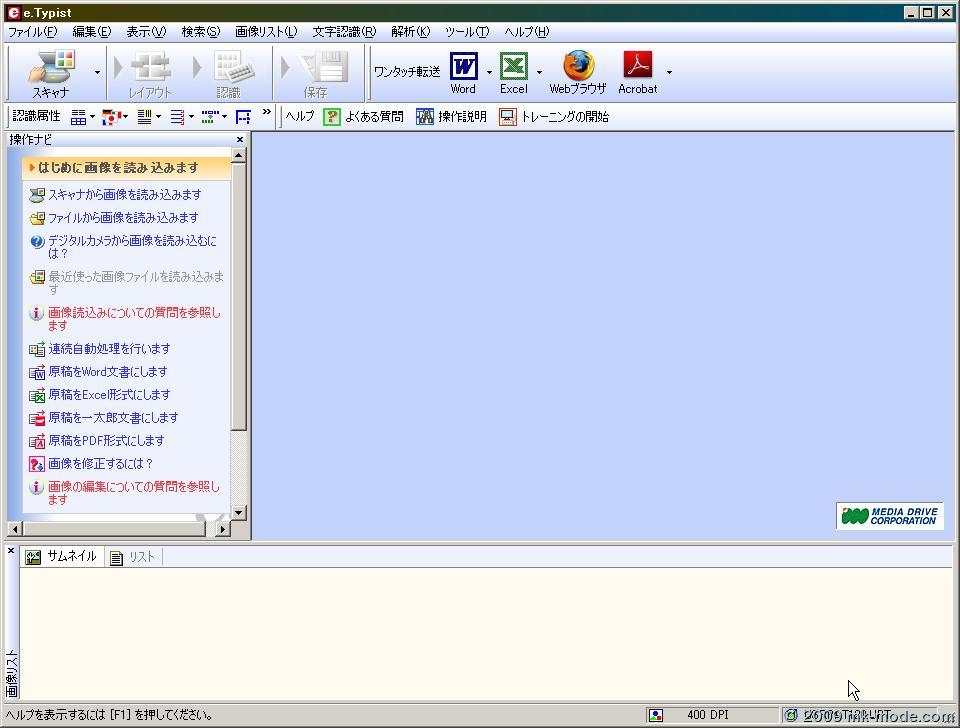Click the Acrobat PDF icon
Screen dimensions: 960x728
tap(637, 68)
